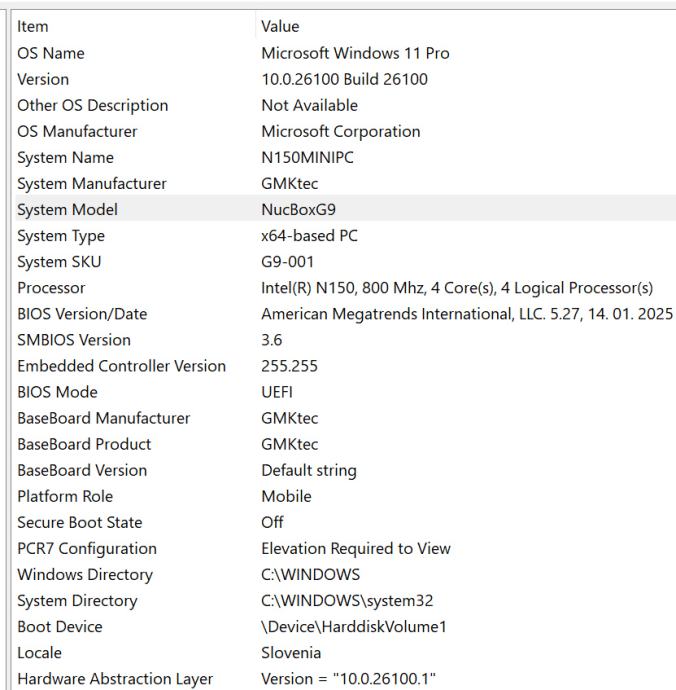Click the Boot Device label
Viewport: 676px width, 690px height.
[60, 627]
